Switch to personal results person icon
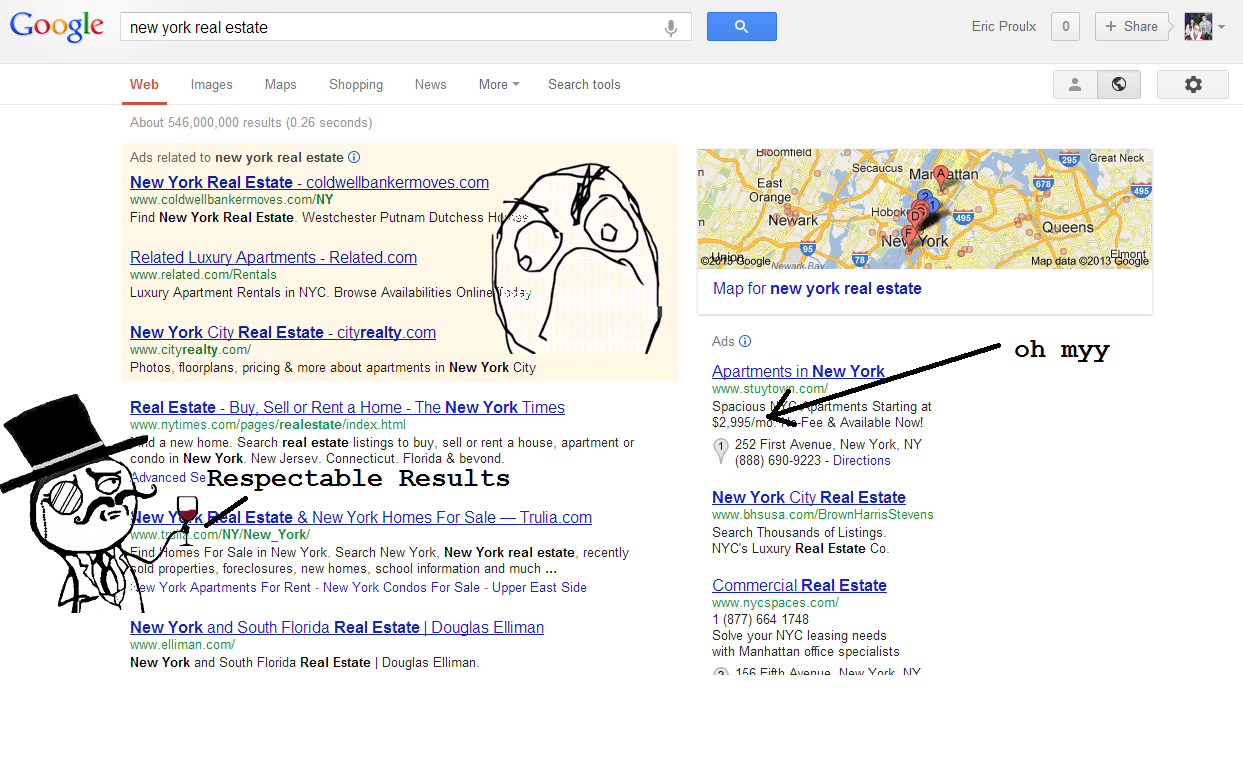The height and width of the screenshot is (775, 1243). 1075,85
